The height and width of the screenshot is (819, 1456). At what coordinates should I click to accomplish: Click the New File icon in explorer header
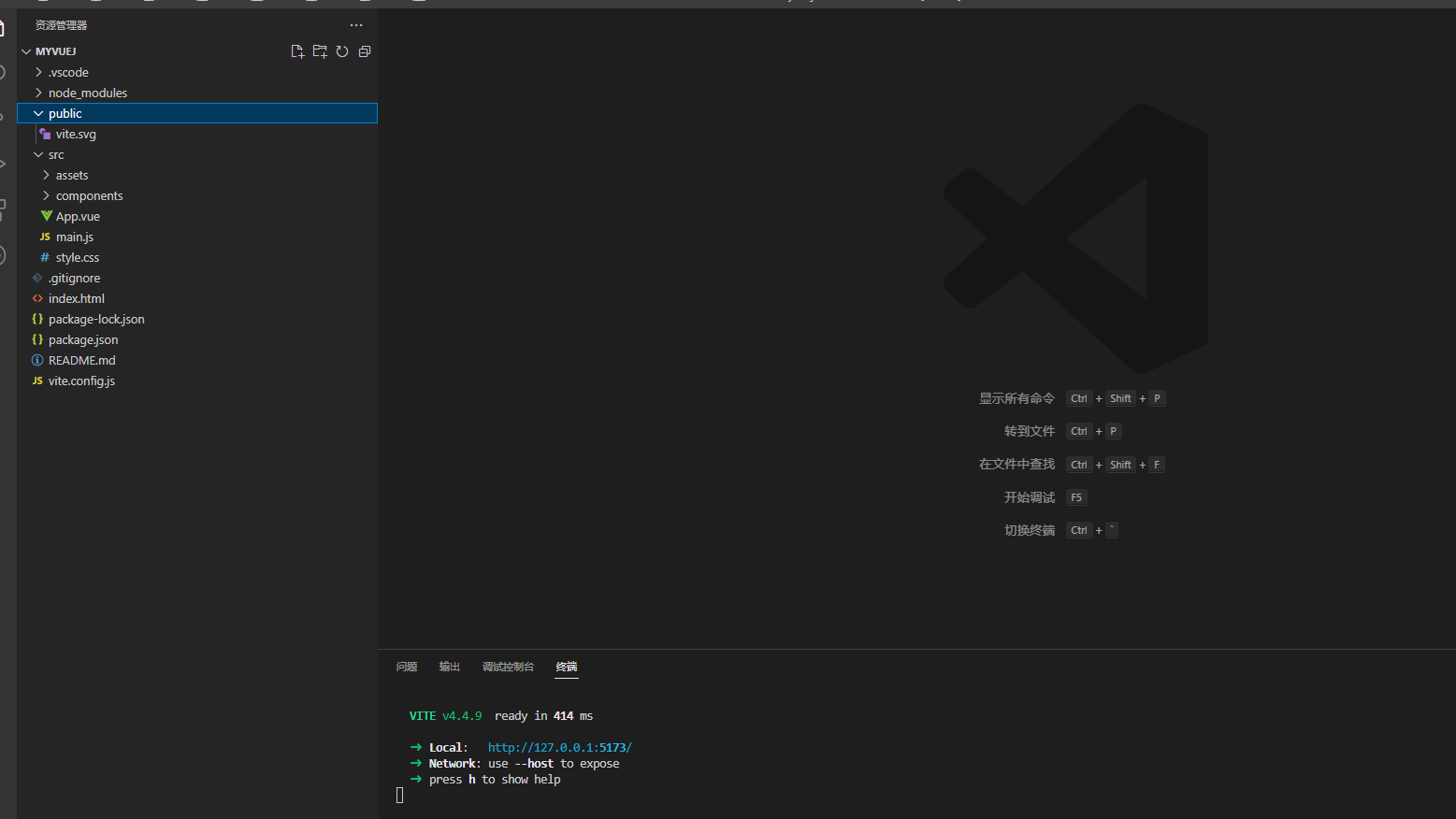tap(297, 51)
